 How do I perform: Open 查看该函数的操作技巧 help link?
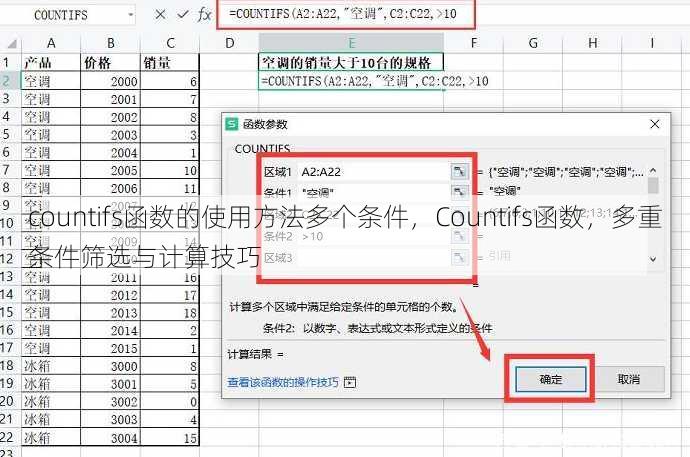click(x=283, y=382)
